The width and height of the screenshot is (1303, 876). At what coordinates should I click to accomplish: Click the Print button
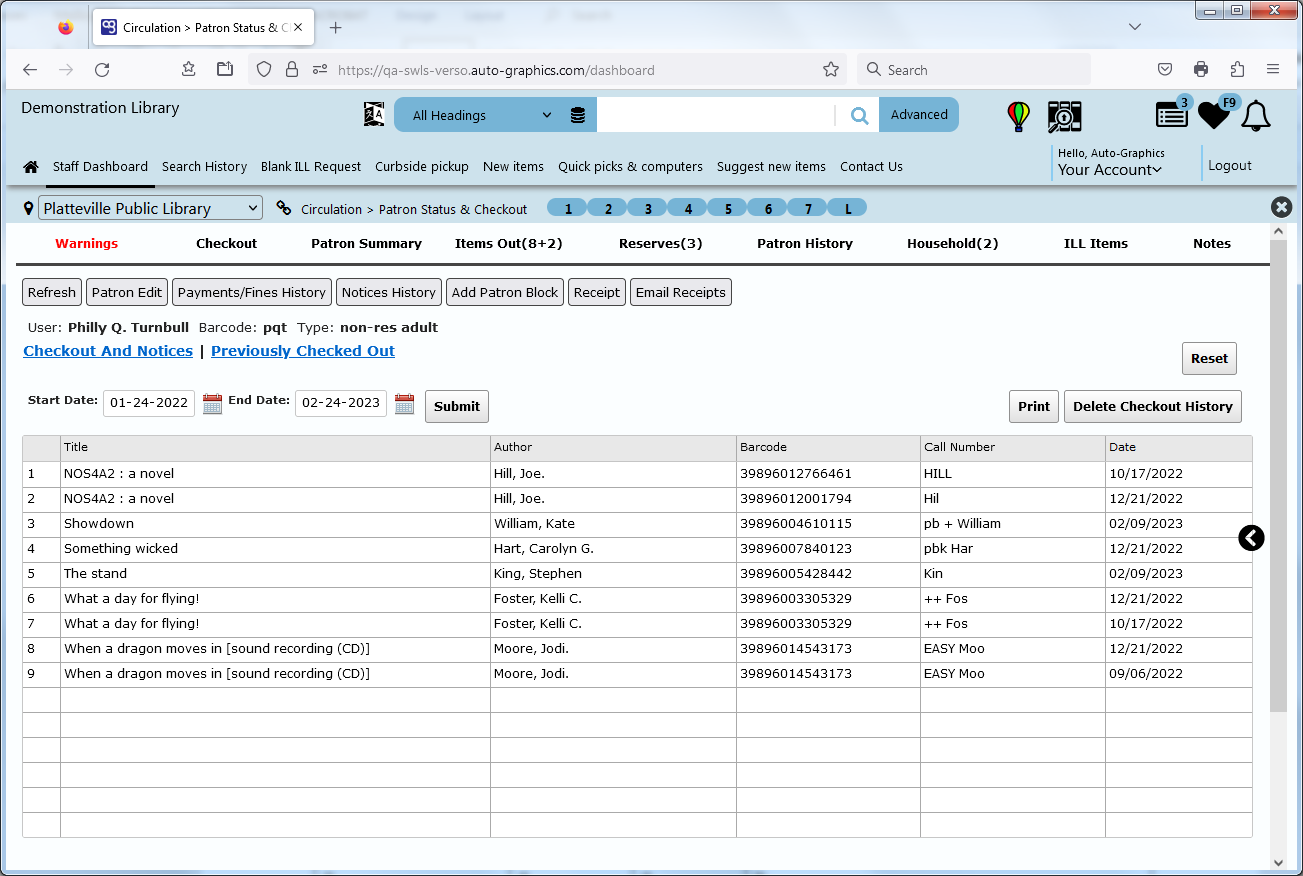coord(1034,406)
